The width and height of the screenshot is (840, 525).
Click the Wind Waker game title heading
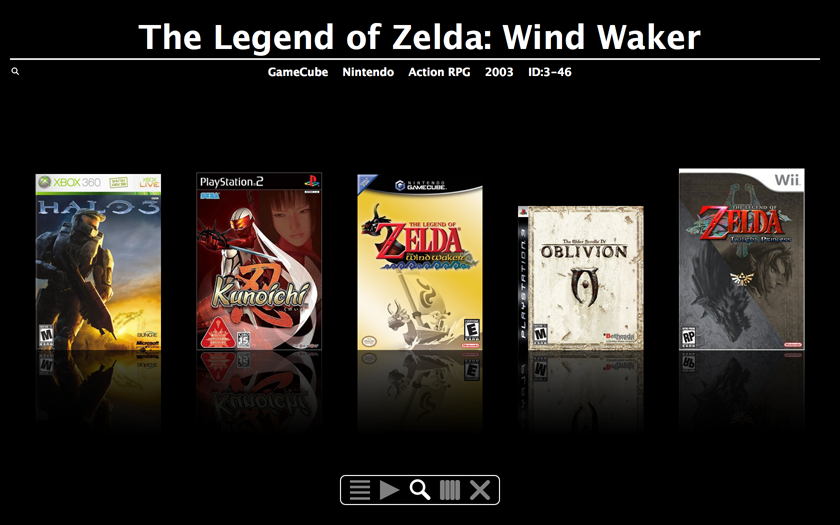click(x=419, y=38)
